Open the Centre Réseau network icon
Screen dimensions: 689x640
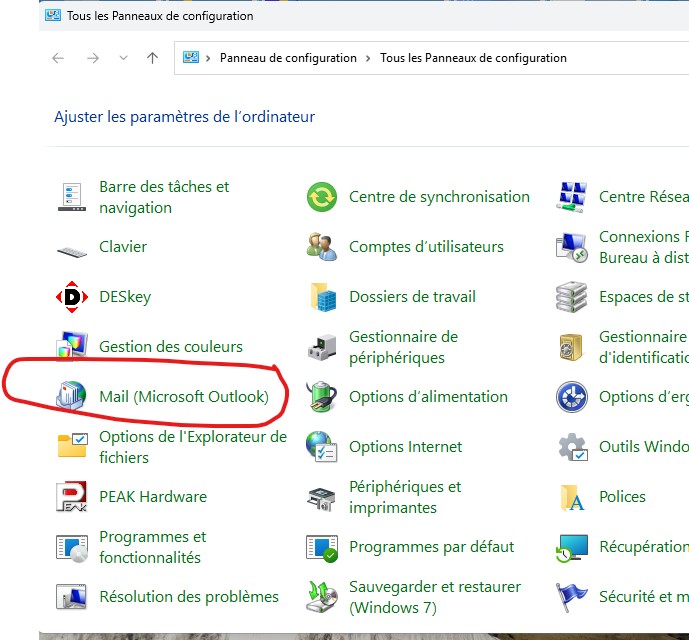point(572,197)
